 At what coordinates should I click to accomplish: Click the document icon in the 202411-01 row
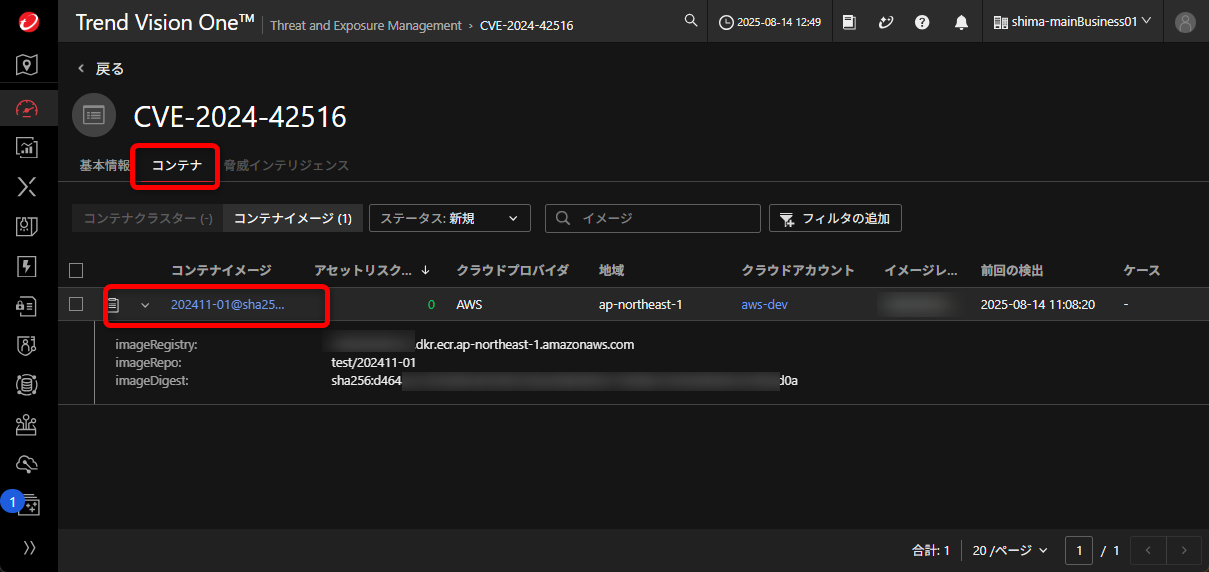coord(115,304)
